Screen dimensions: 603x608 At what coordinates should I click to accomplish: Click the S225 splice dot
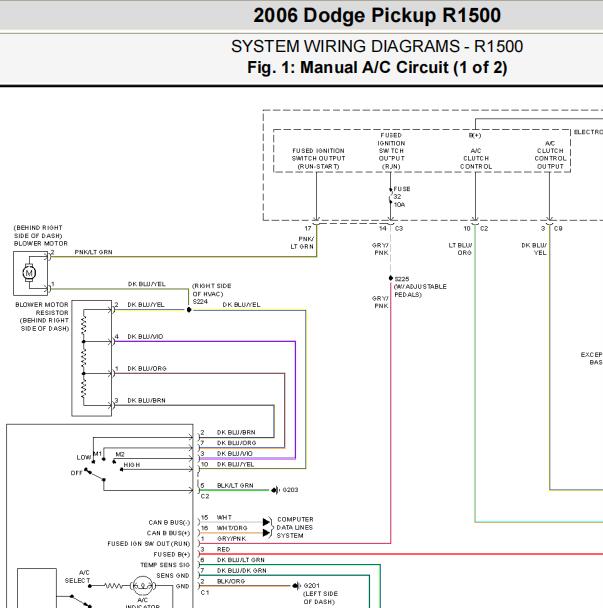coord(390,278)
